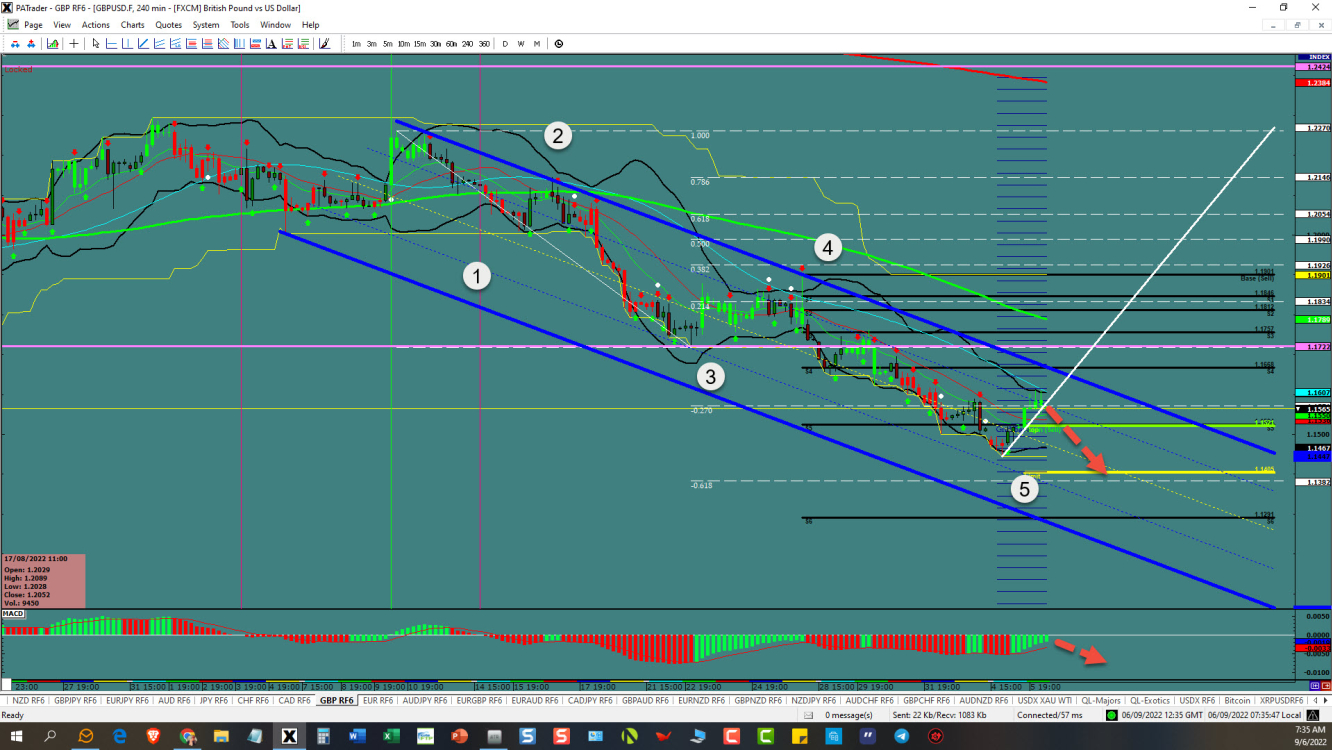
Task: Open the Charts menu
Action: click(x=132, y=24)
